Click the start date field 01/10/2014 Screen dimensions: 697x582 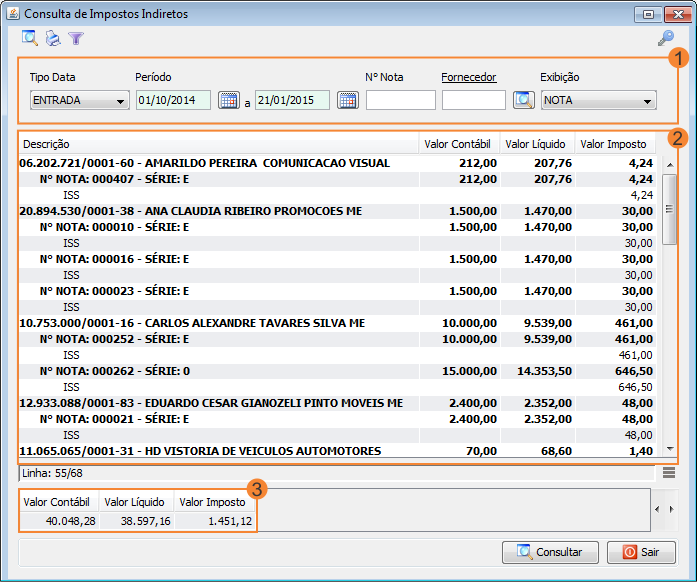(x=173, y=100)
